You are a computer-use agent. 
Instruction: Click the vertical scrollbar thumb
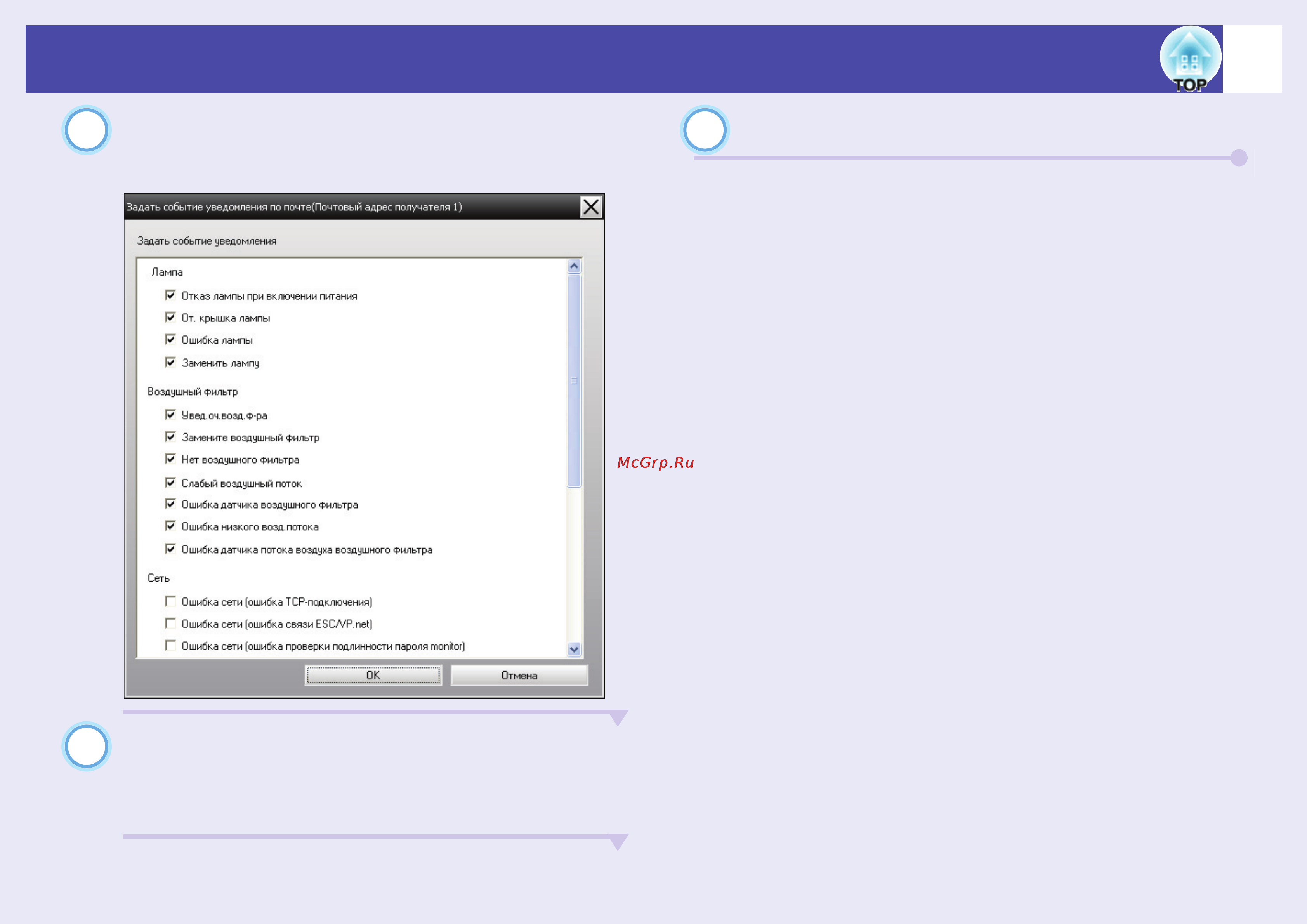coord(575,381)
